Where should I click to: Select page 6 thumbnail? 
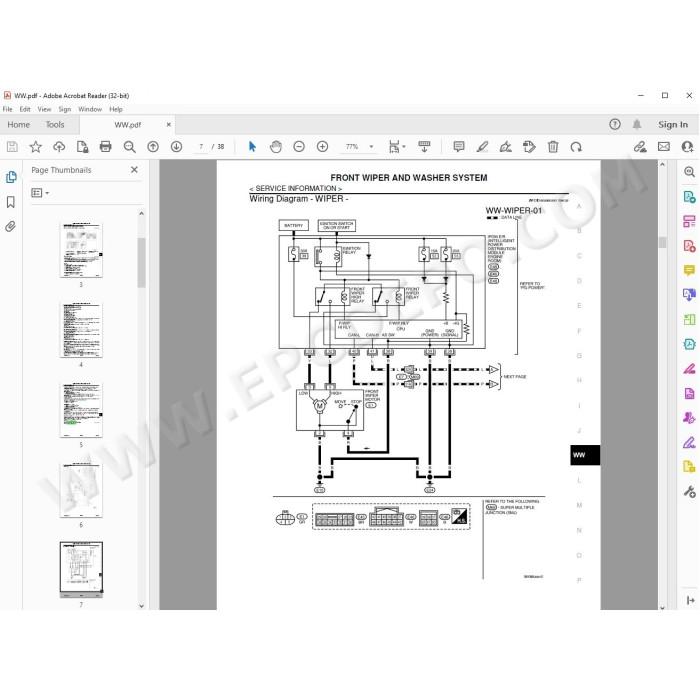(x=81, y=490)
